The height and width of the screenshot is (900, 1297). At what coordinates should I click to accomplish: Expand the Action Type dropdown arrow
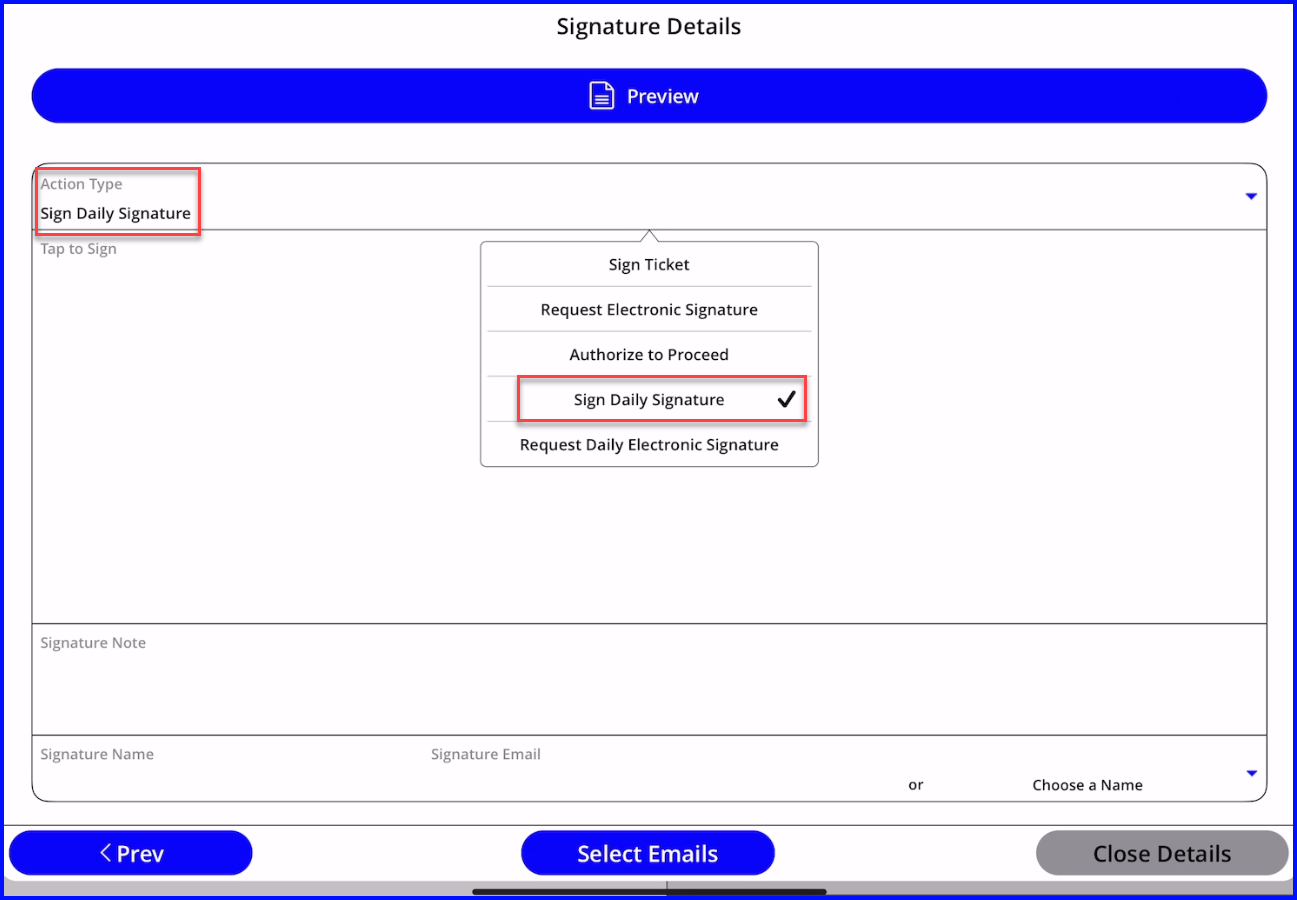[x=1250, y=197]
